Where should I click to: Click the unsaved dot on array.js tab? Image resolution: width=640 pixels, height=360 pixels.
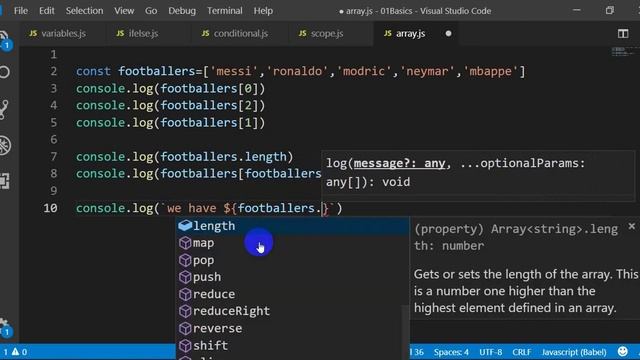point(448,33)
